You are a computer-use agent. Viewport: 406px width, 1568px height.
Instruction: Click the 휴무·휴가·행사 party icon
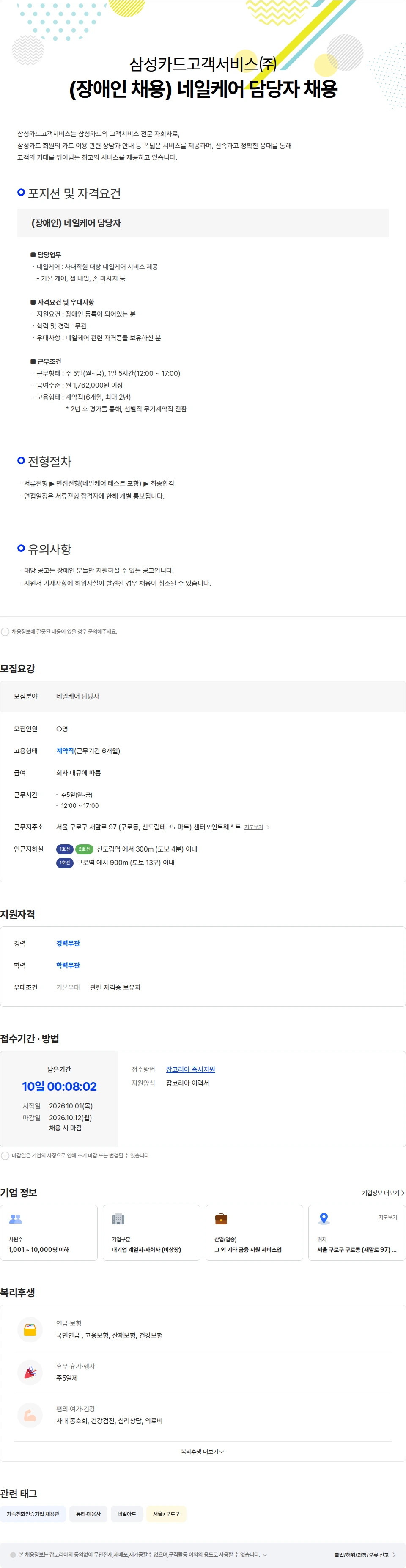(30, 1372)
